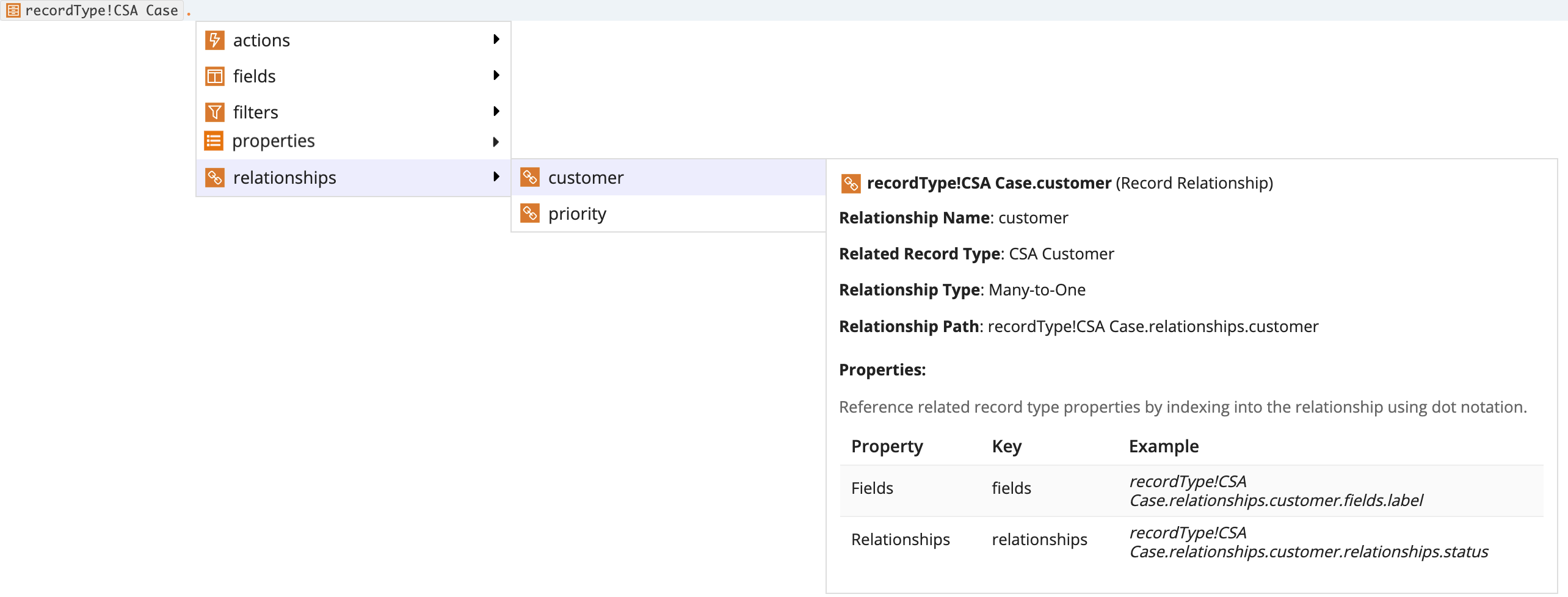Click the Relationships property cell

pyautogui.click(x=900, y=540)
